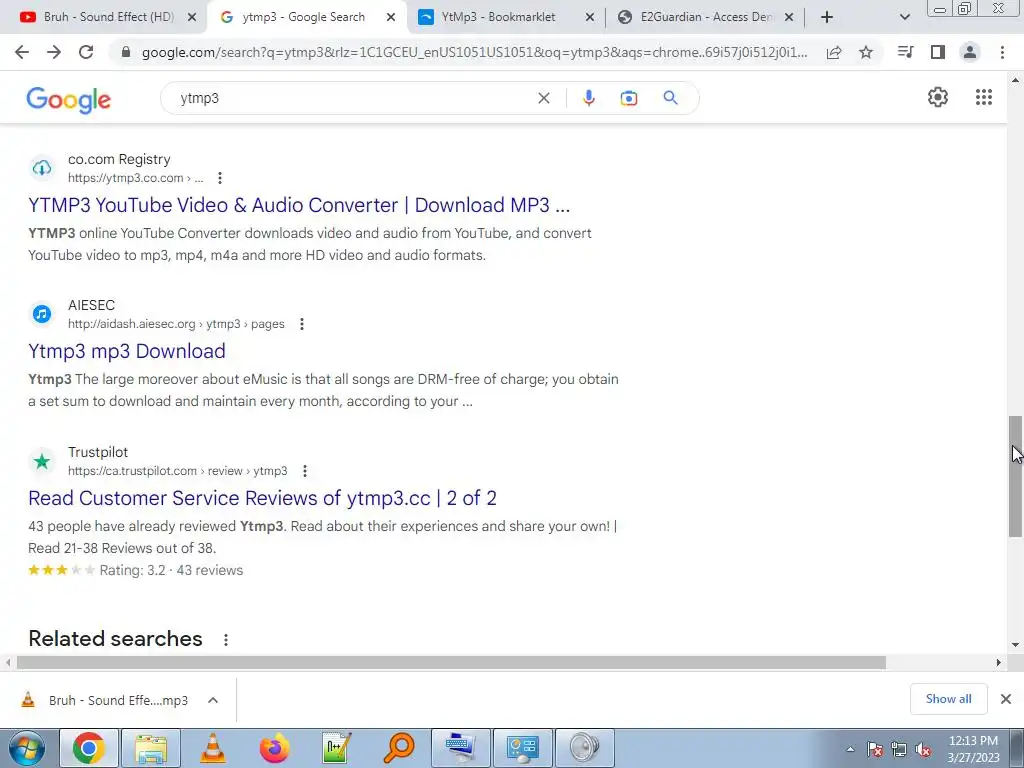Open media controls in Chrome toolbar
The image size is (1024, 768).
(905, 52)
